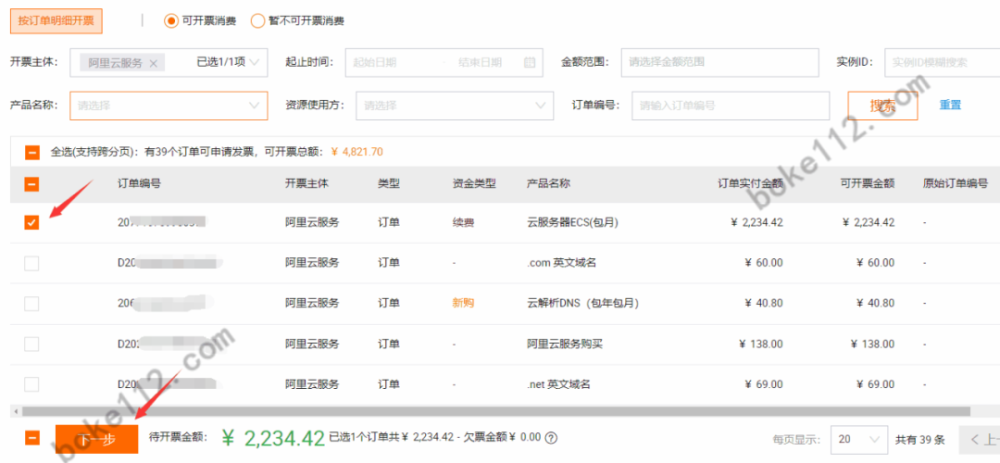1000x463 pixels.
Task: Click the help icon next to 欠票金额
Action: click(x=552, y=438)
